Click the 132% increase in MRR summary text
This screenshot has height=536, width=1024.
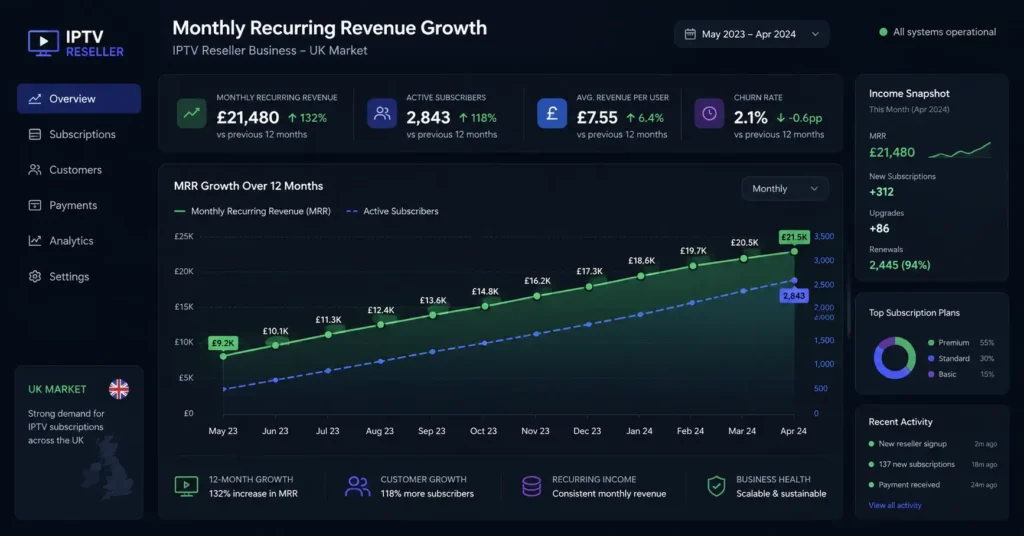(x=253, y=494)
